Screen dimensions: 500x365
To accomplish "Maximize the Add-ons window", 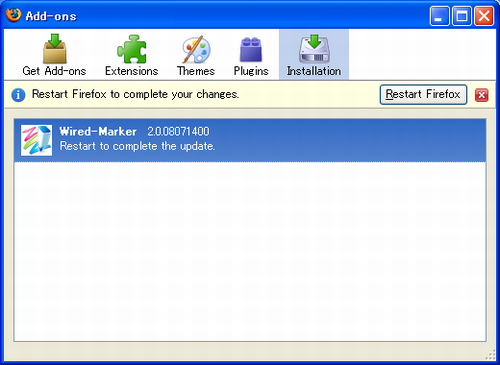I will pyautogui.click(x=462, y=16).
